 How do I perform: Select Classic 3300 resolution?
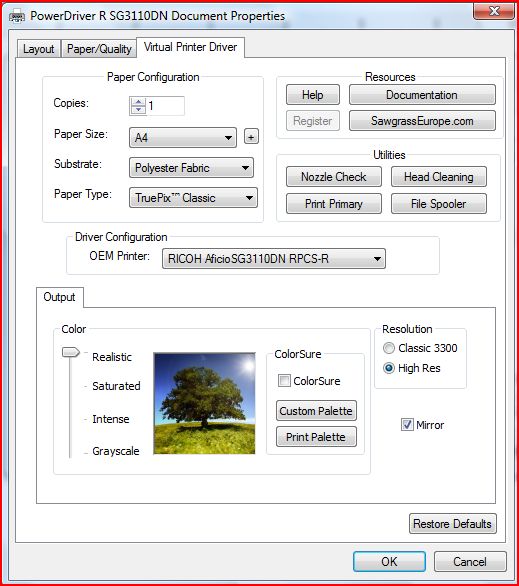389,348
